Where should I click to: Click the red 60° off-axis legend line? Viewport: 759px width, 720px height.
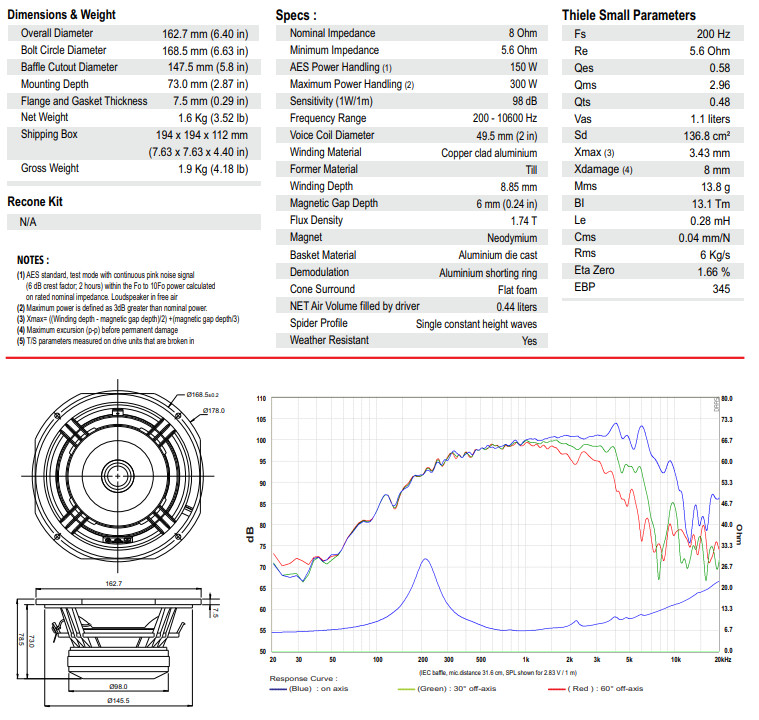[557, 689]
